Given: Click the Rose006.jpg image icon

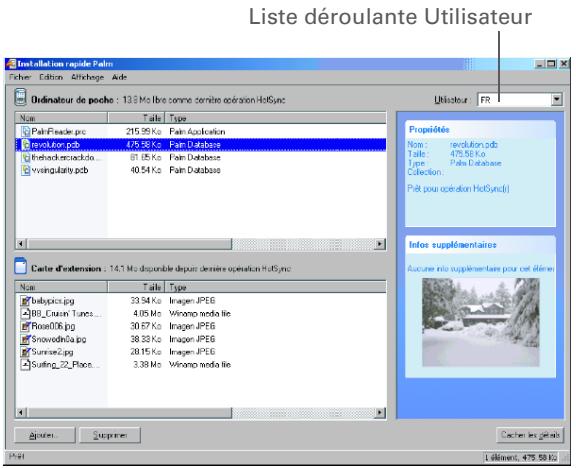Looking at the screenshot, I should (x=25, y=326).
